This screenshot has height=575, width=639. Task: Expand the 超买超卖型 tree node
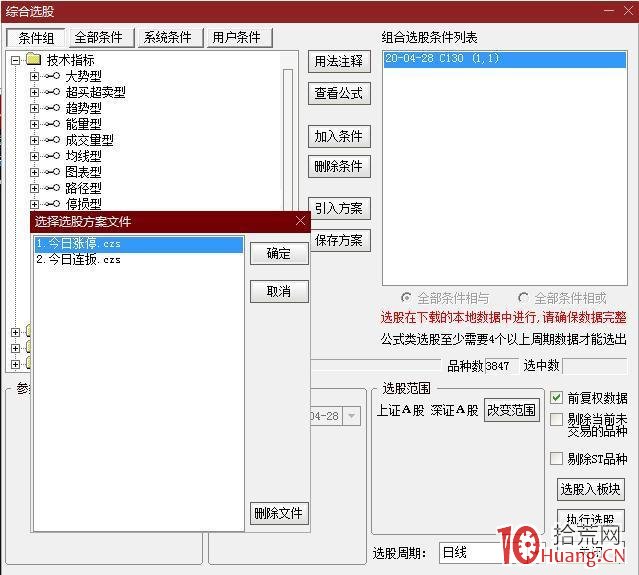tap(34, 92)
